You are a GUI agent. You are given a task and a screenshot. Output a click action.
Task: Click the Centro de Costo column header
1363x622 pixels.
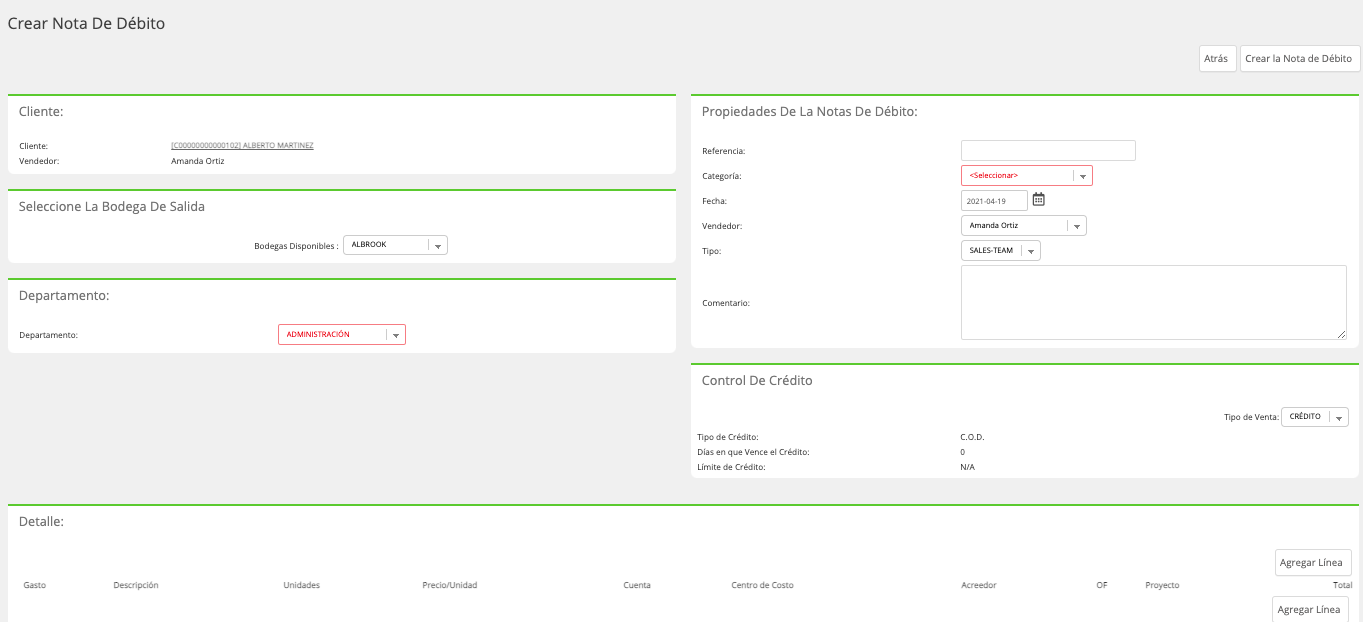762,585
